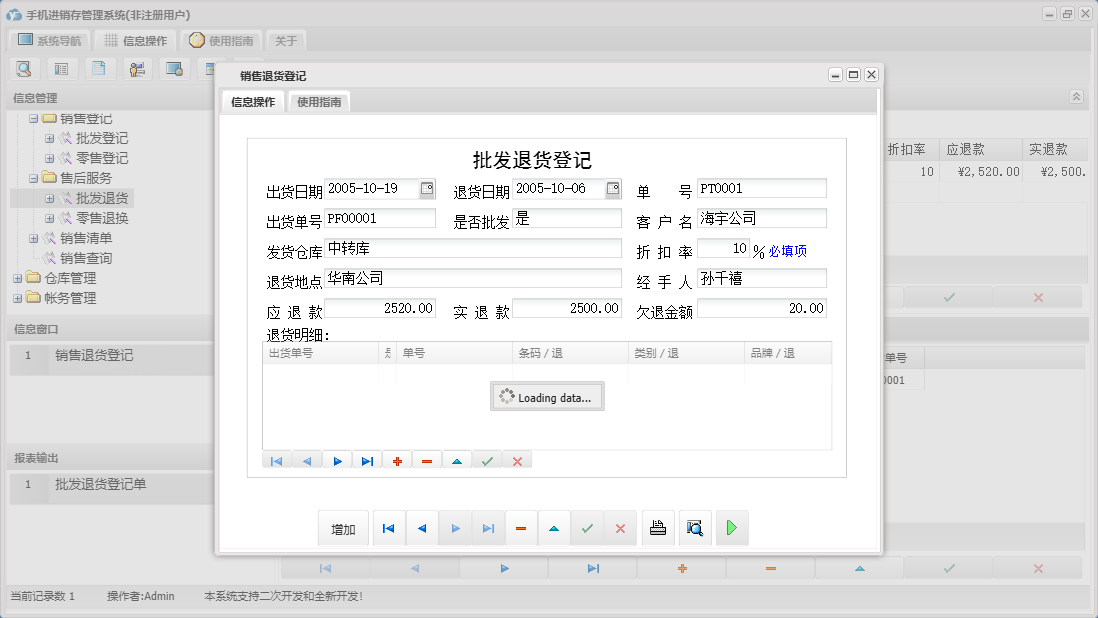Jump to first record in detail navigator

(275, 460)
